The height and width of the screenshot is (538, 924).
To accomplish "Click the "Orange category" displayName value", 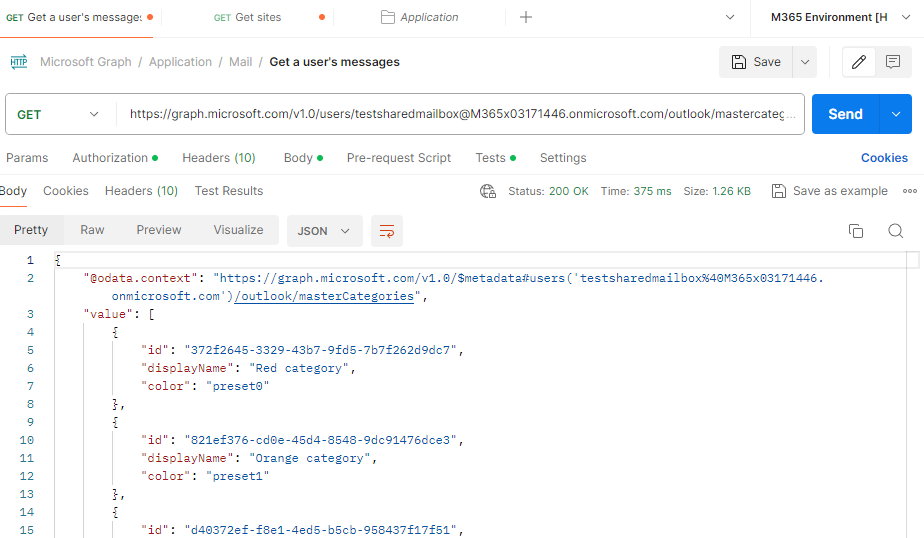I will click(x=310, y=458).
